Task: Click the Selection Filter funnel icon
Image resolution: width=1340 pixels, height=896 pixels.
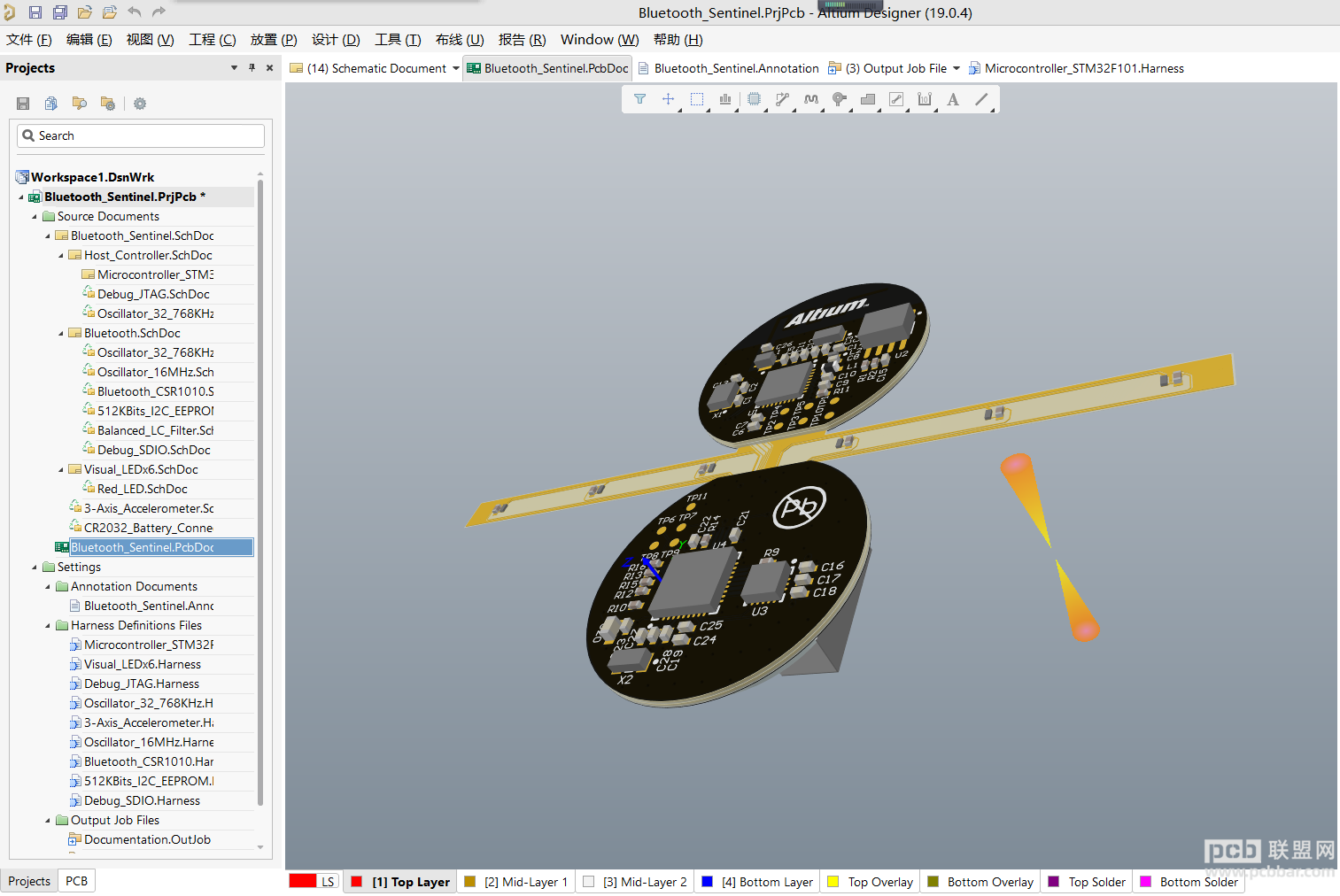Action: tap(639, 99)
